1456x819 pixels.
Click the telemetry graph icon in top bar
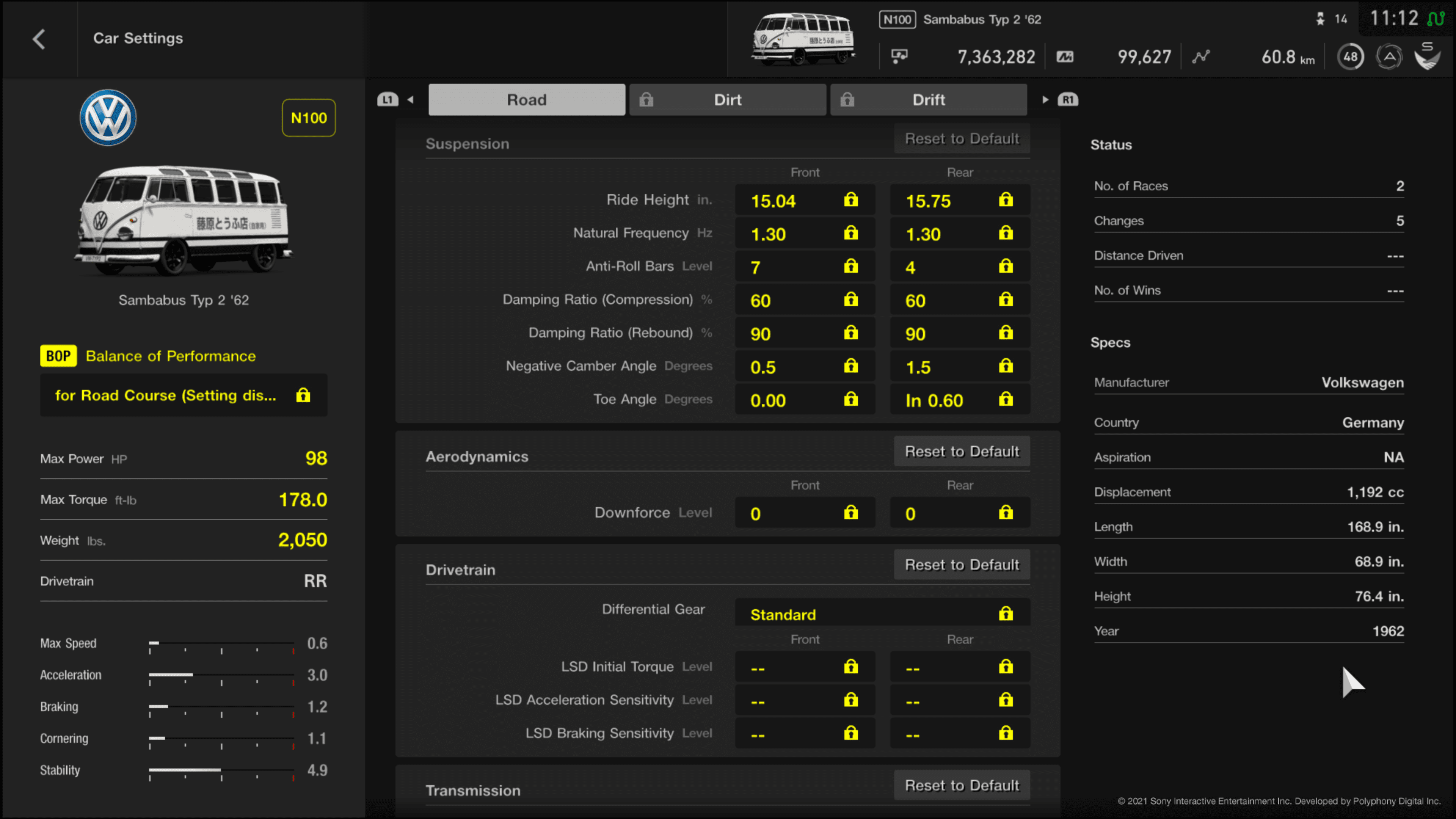coord(1200,57)
